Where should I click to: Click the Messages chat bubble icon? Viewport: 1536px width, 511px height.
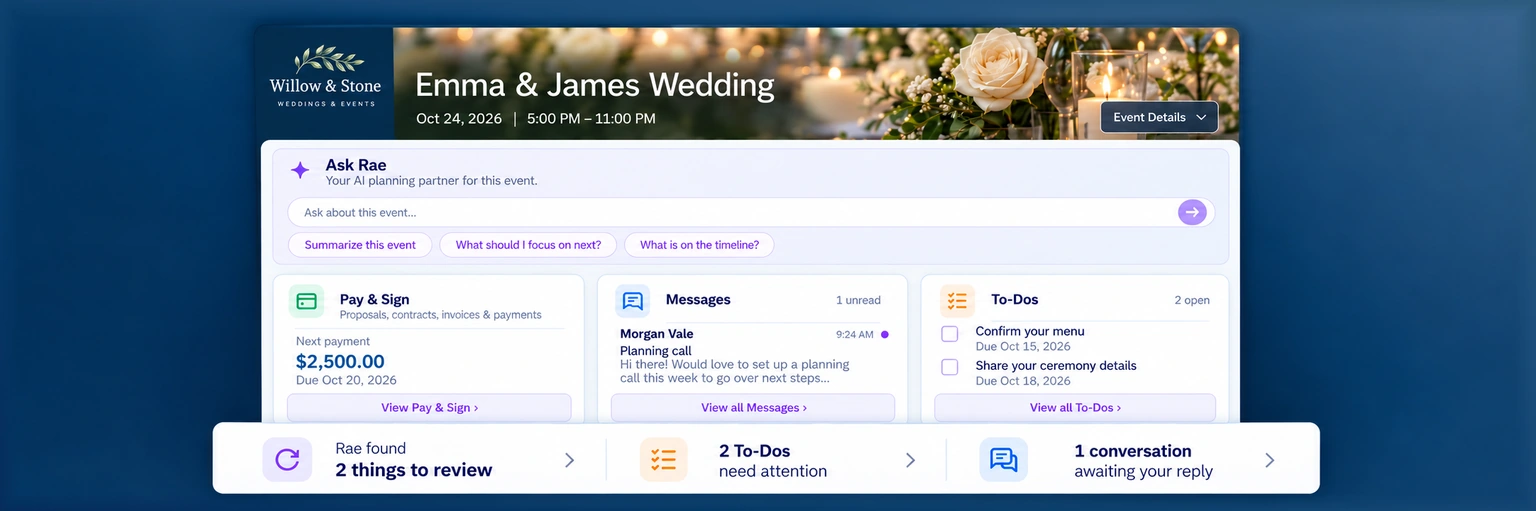(x=632, y=301)
